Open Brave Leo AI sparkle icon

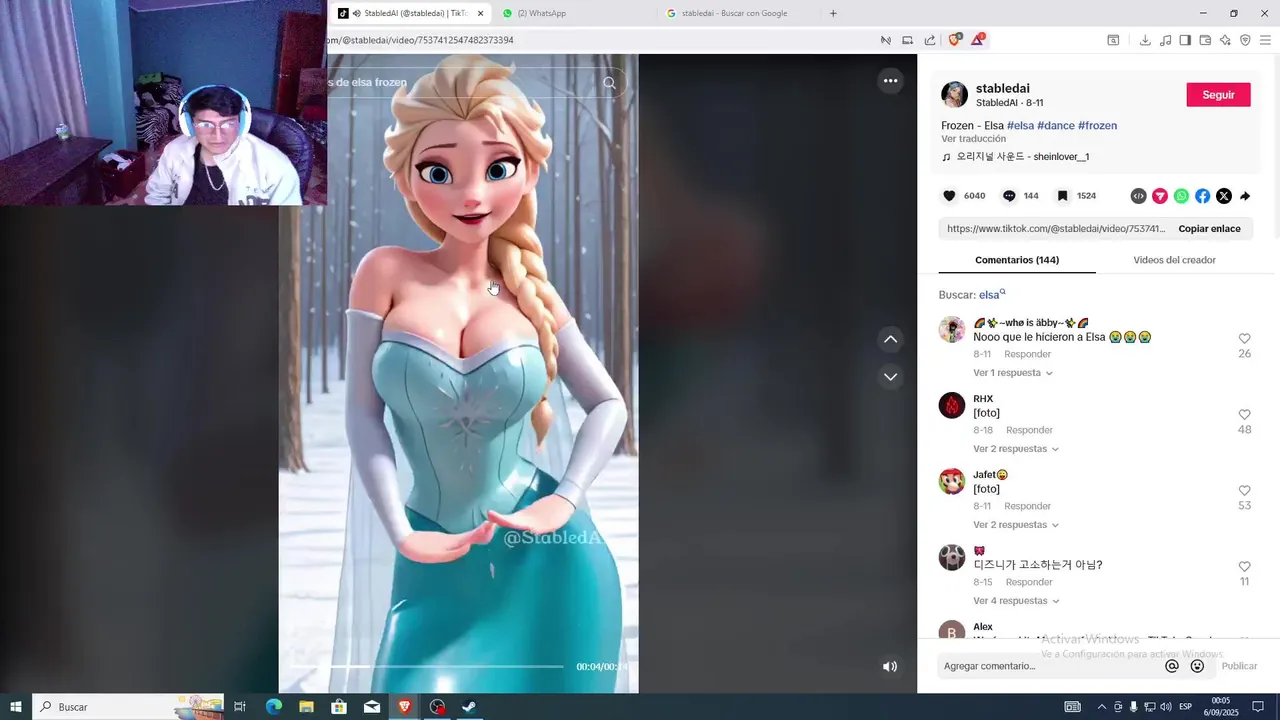(x=1225, y=40)
